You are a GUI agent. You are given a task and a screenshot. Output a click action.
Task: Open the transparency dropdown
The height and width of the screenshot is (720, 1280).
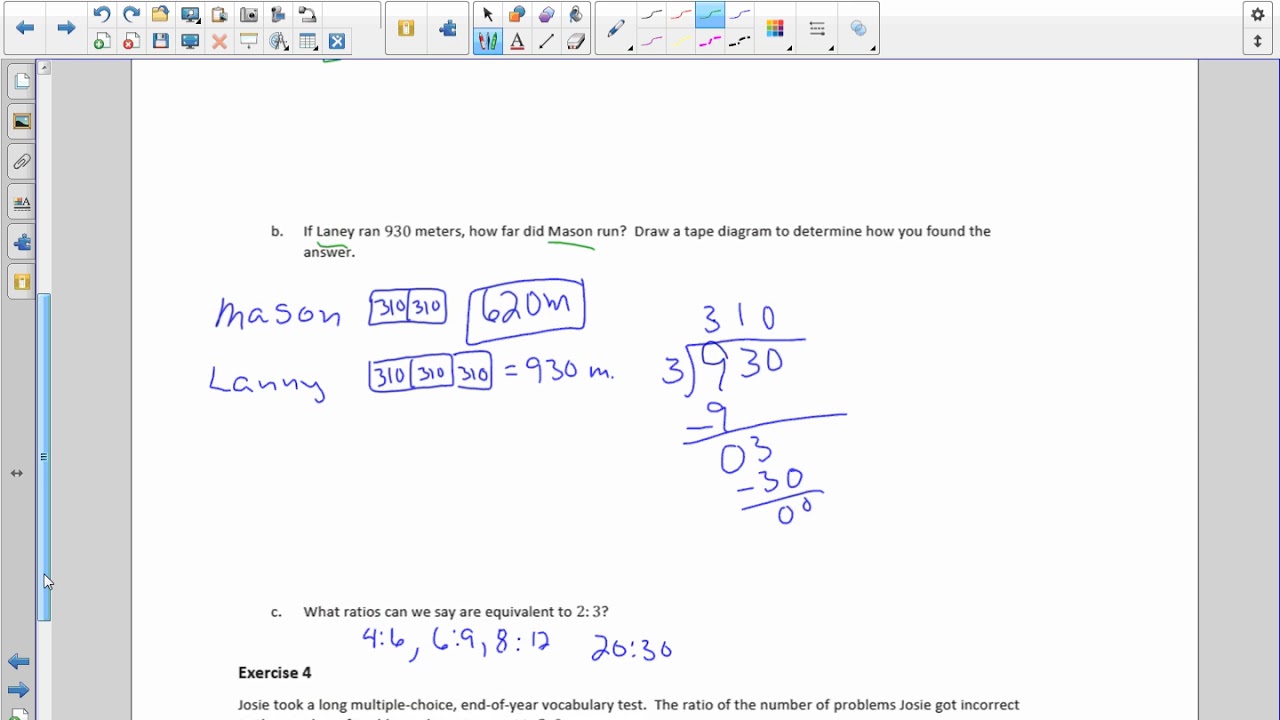860,28
